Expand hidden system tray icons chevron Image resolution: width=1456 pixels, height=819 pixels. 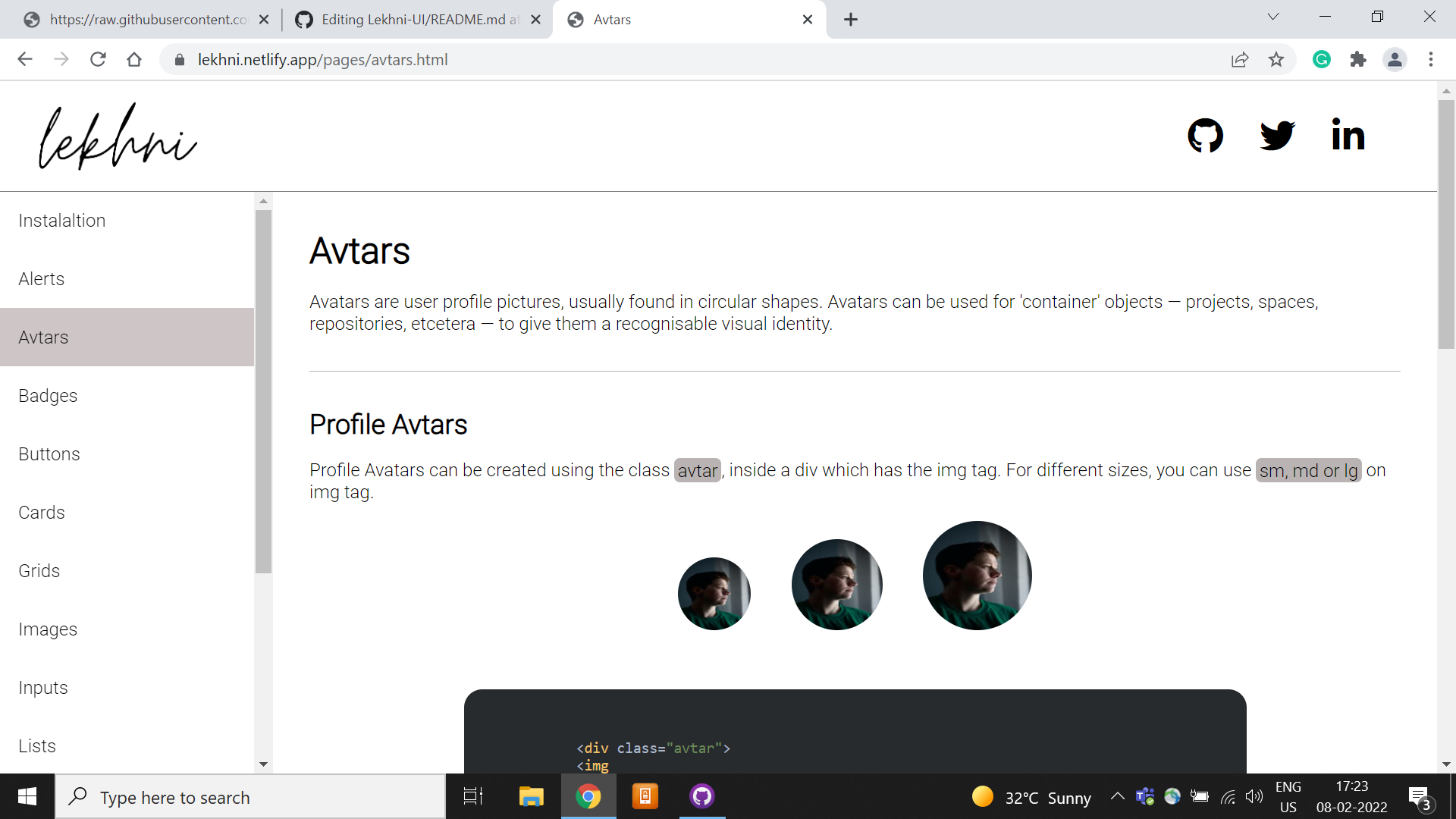coord(1117,796)
